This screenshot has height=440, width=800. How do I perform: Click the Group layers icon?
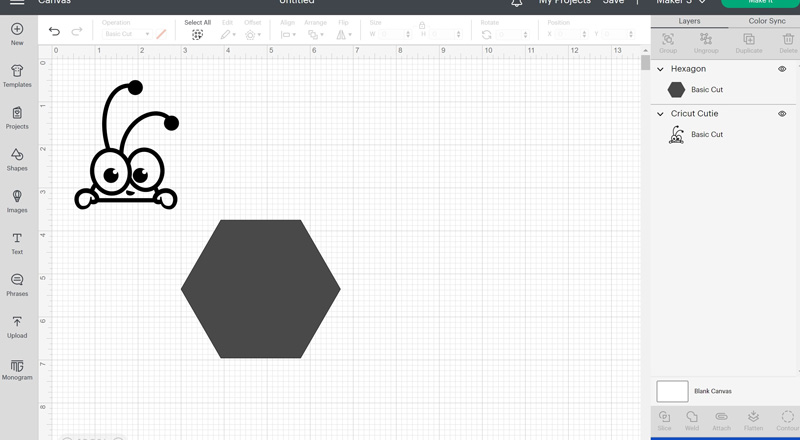pos(668,39)
